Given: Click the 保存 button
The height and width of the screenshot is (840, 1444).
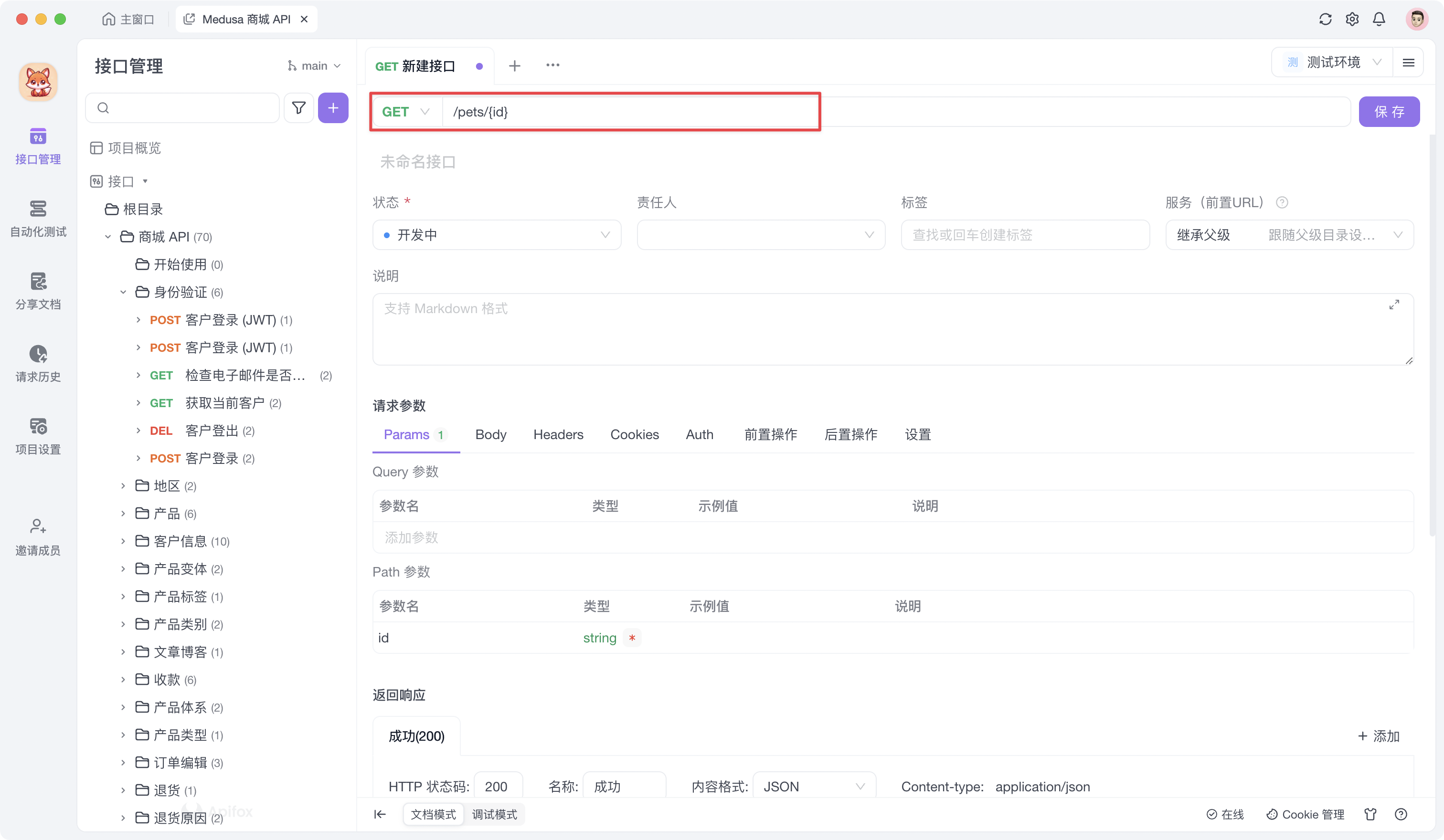Looking at the screenshot, I should (x=1389, y=112).
